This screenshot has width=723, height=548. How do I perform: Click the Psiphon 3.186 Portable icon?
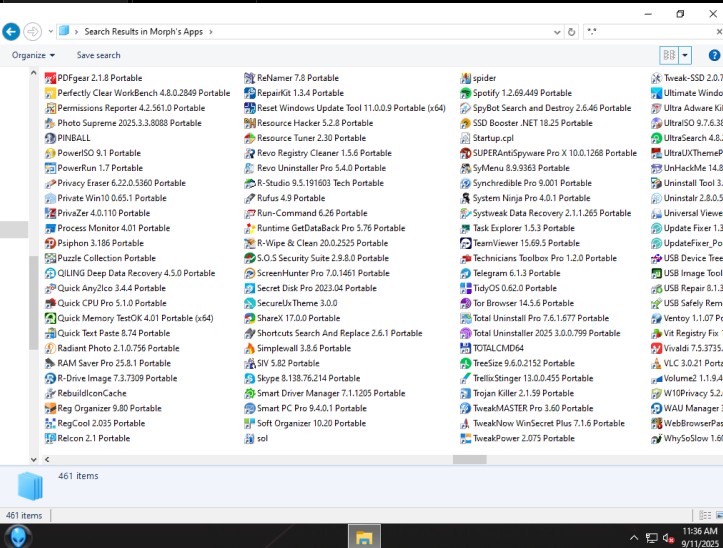tap(50, 243)
